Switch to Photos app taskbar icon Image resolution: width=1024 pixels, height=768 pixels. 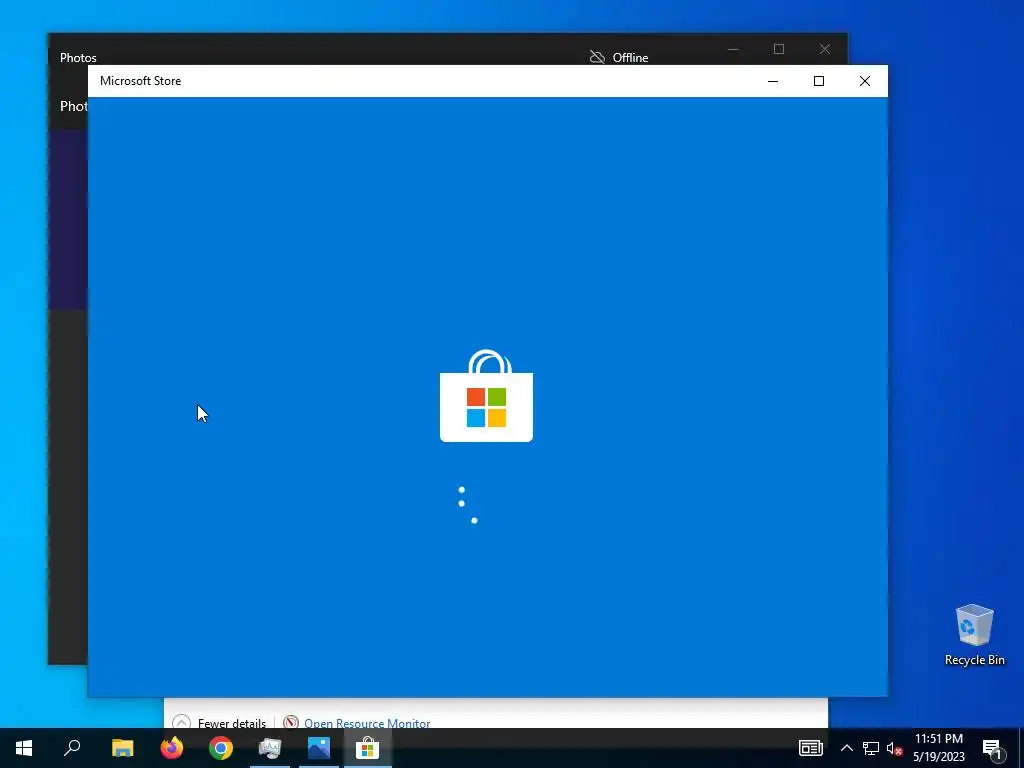click(319, 748)
